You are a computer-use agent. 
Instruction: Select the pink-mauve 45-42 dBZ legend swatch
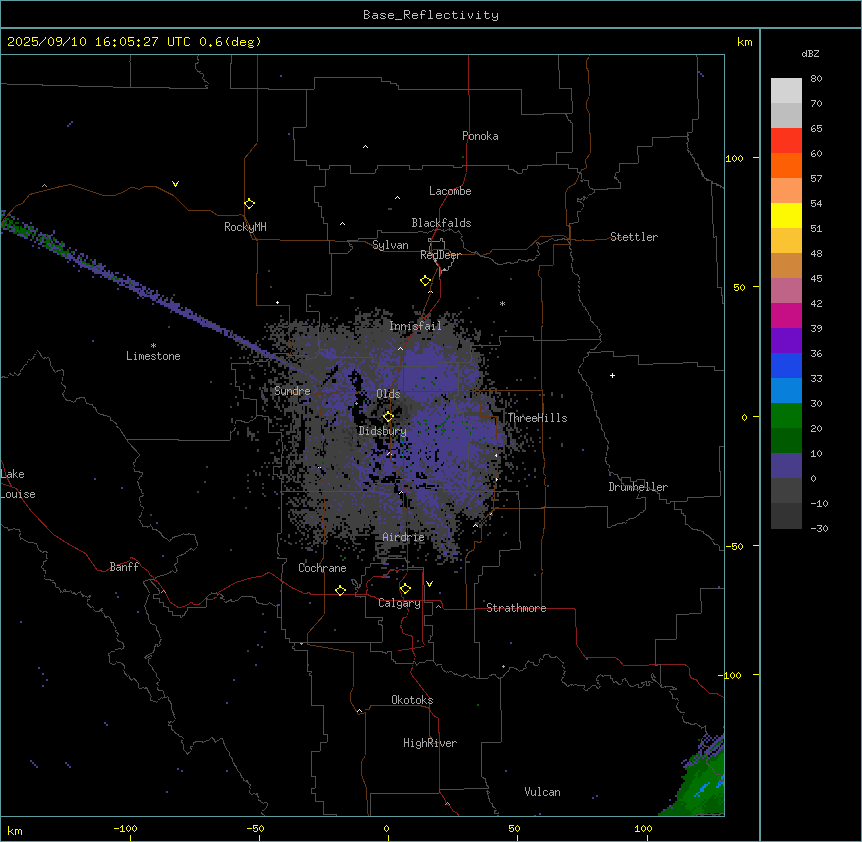786,290
